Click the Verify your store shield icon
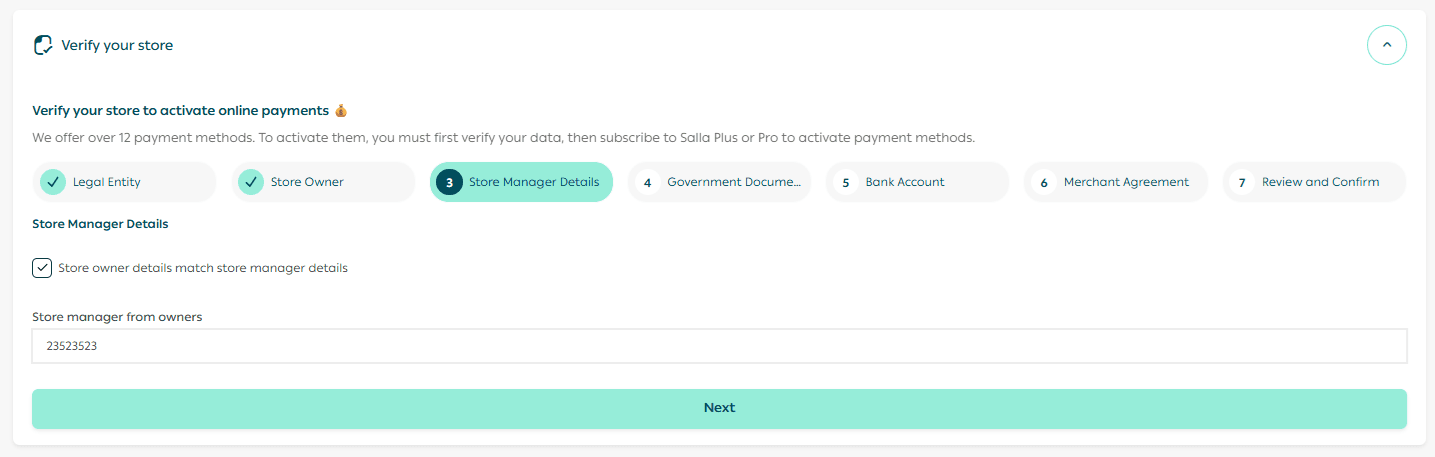The height and width of the screenshot is (457, 1435). tap(43, 45)
